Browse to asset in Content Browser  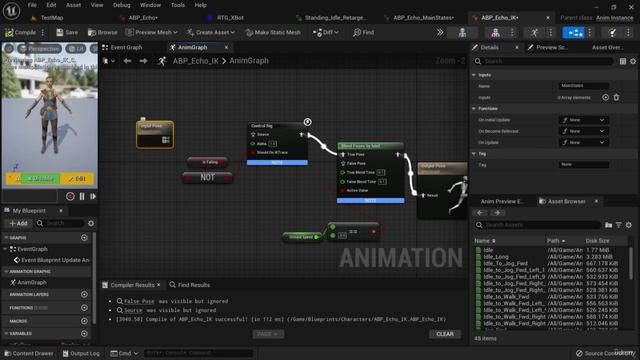[x=102, y=32]
